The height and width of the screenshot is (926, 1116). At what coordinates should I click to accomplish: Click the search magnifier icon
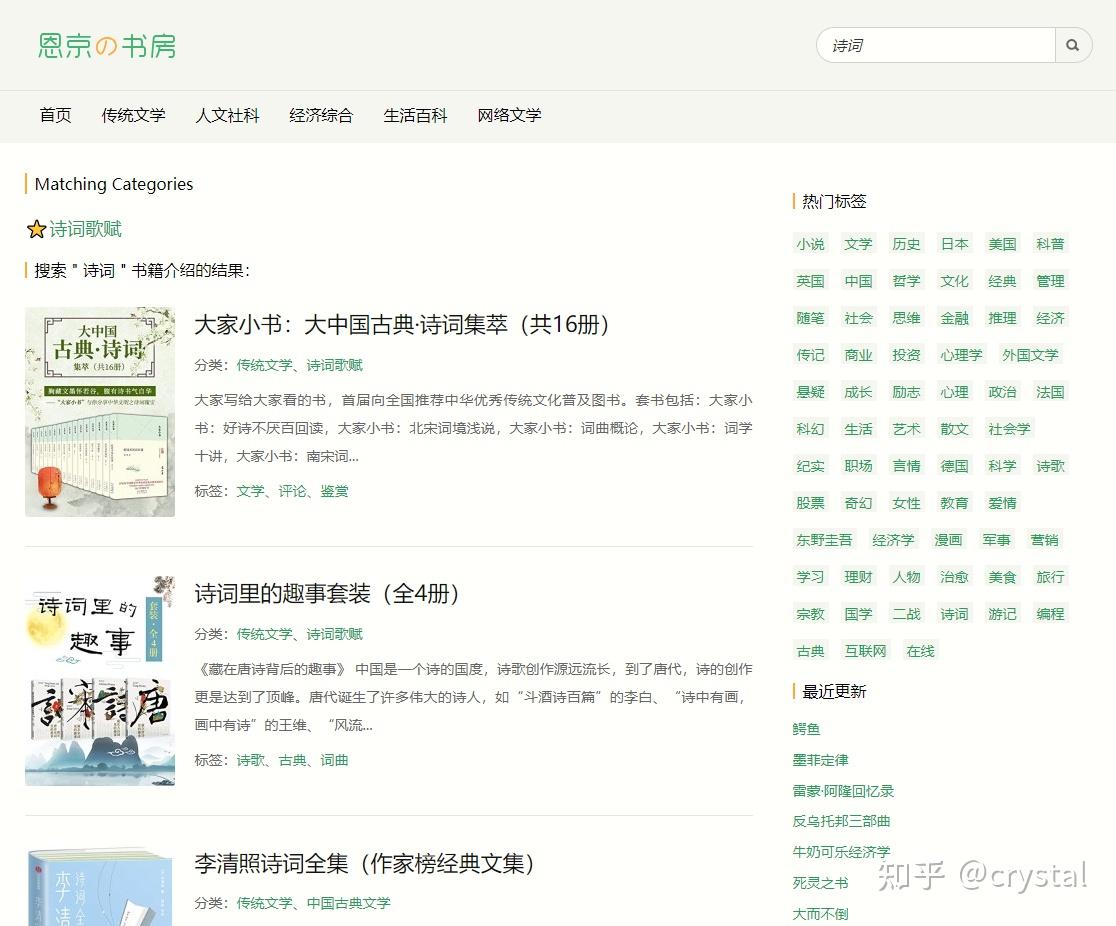point(1073,45)
